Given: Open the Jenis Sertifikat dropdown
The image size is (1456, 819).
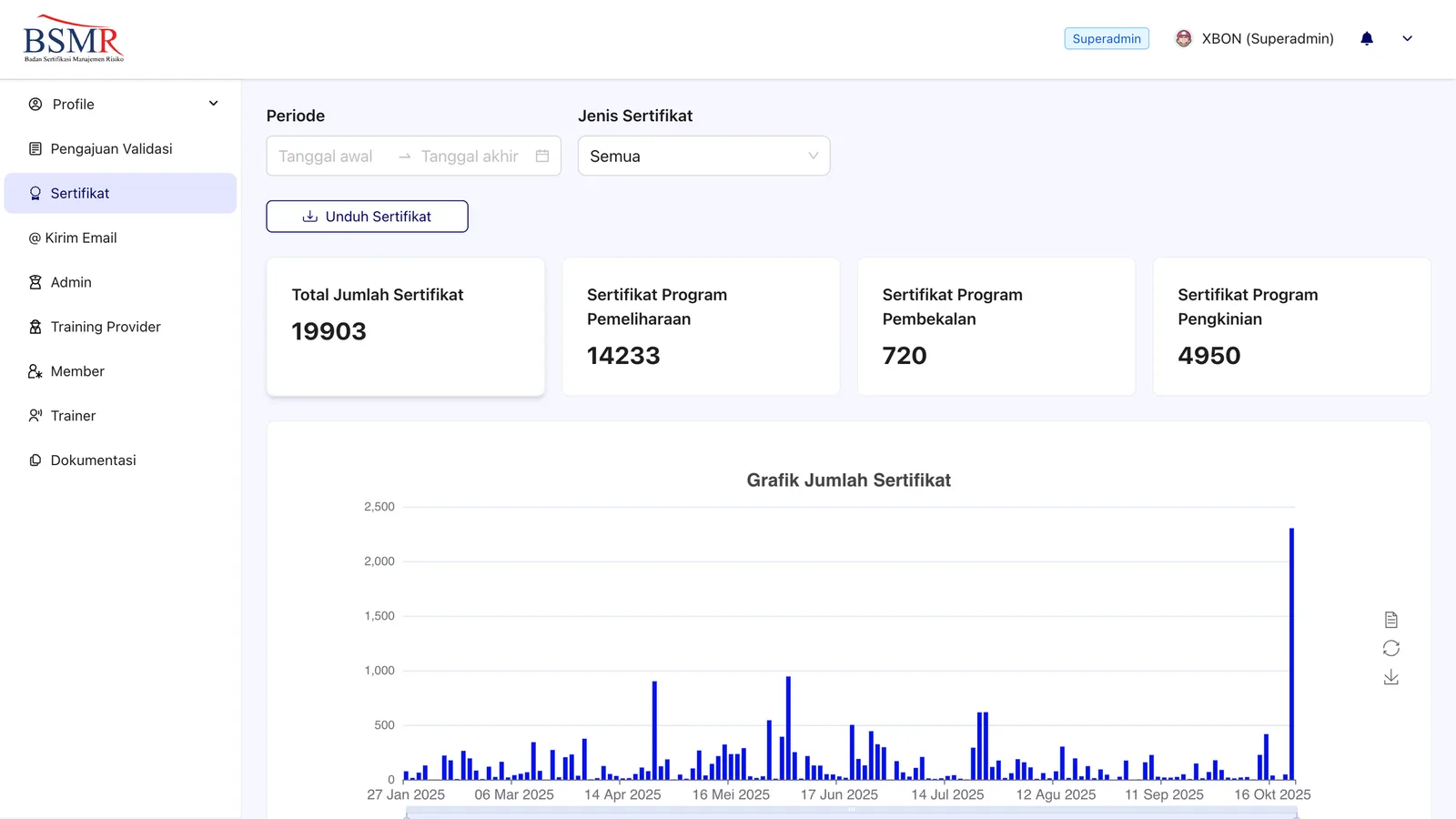Looking at the screenshot, I should tap(703, 156).
